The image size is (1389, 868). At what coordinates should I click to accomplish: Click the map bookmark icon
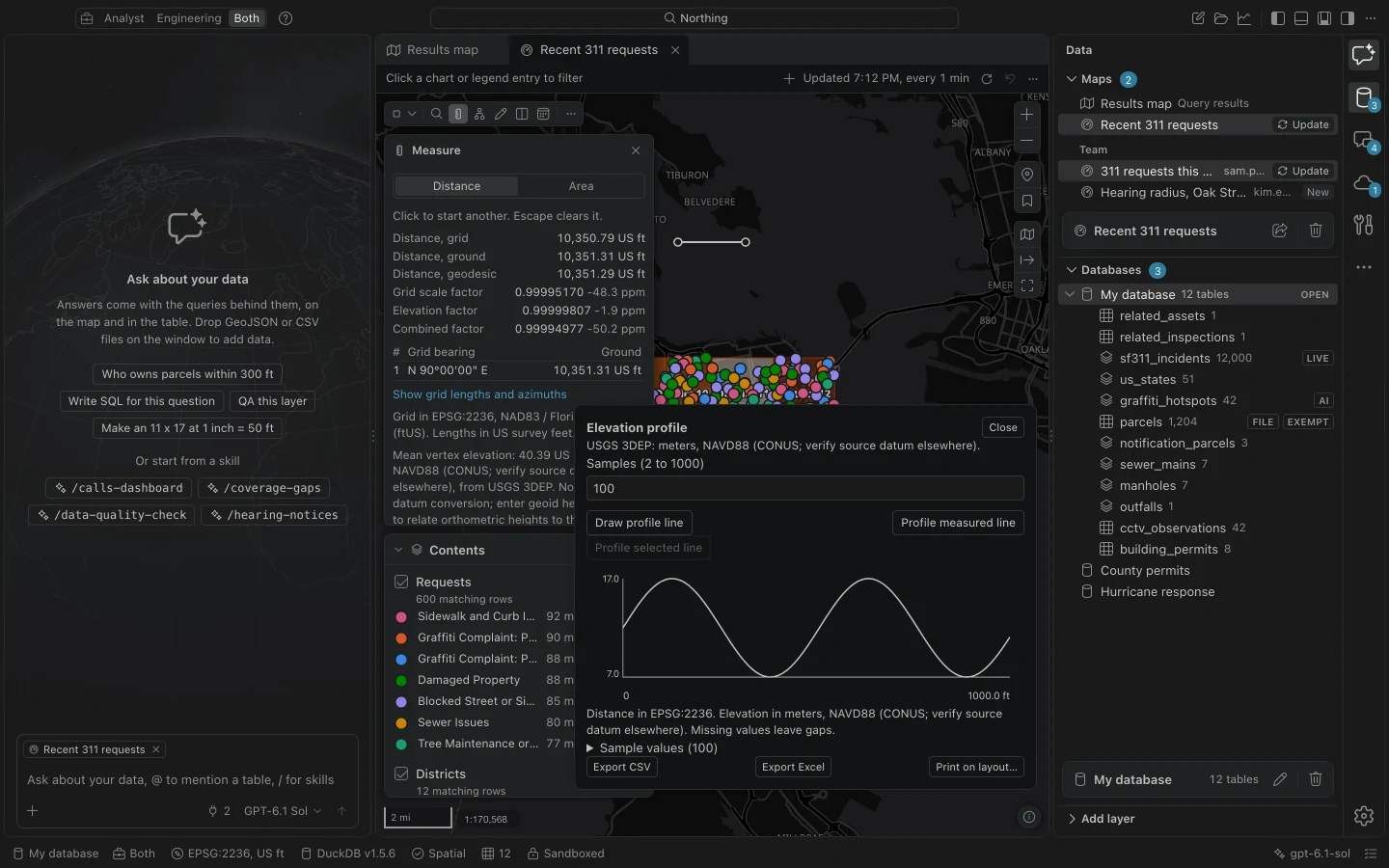point(1027,202)
